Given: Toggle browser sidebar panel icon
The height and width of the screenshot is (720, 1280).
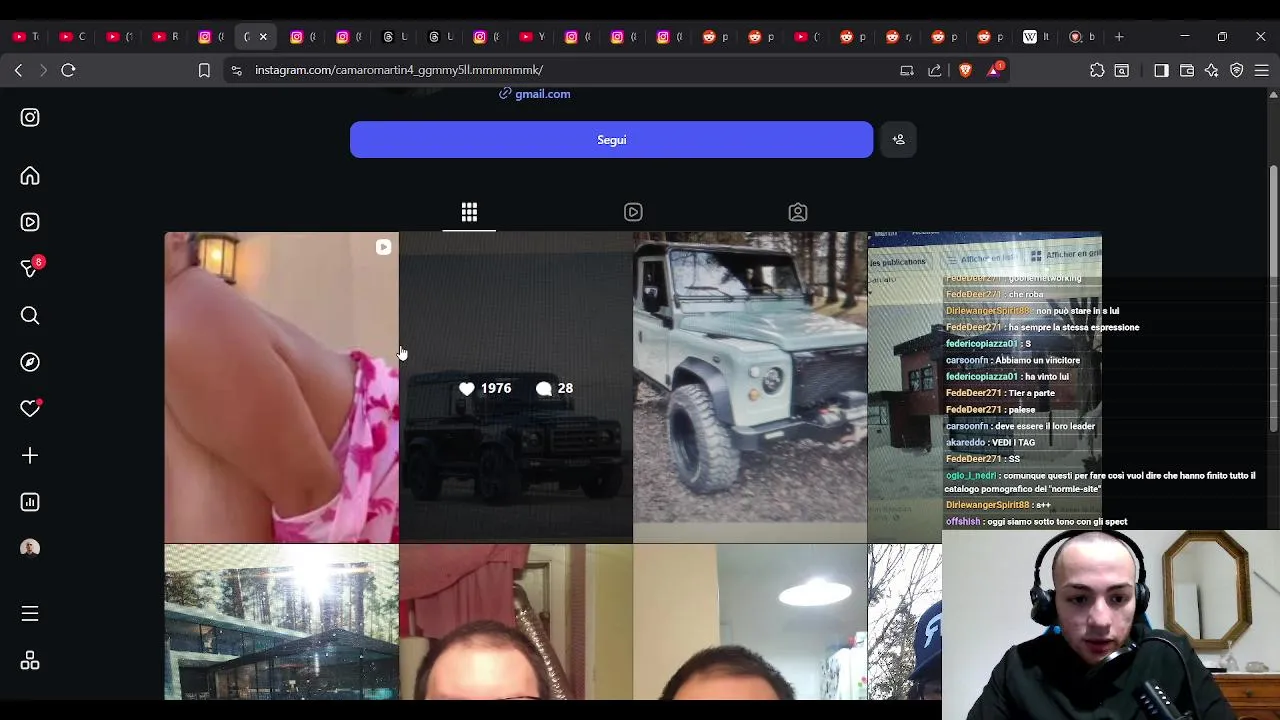Looking at the screenshot, I should (1161, 70).
